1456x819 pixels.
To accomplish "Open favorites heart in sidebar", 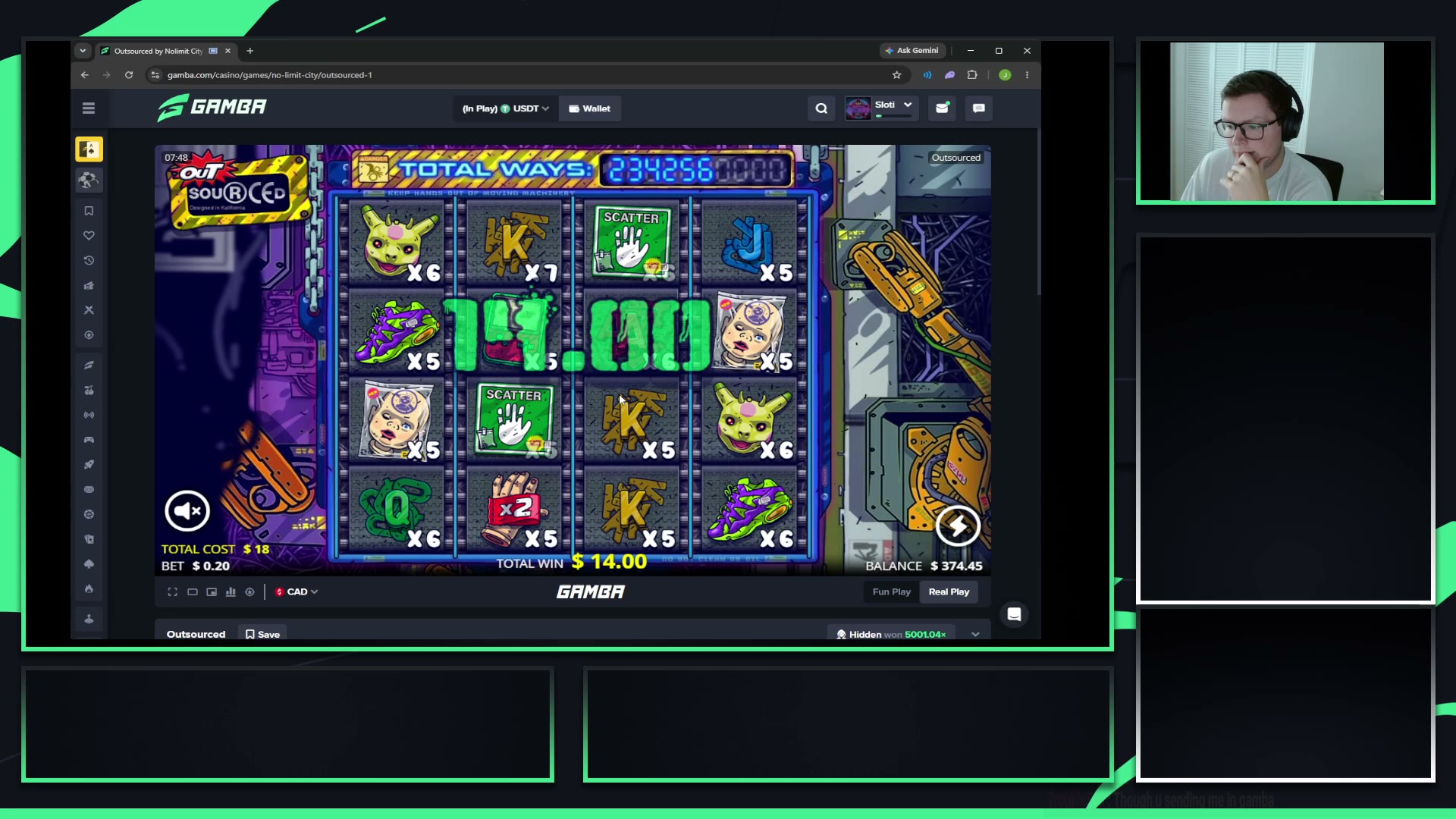I will pos(89,236).
